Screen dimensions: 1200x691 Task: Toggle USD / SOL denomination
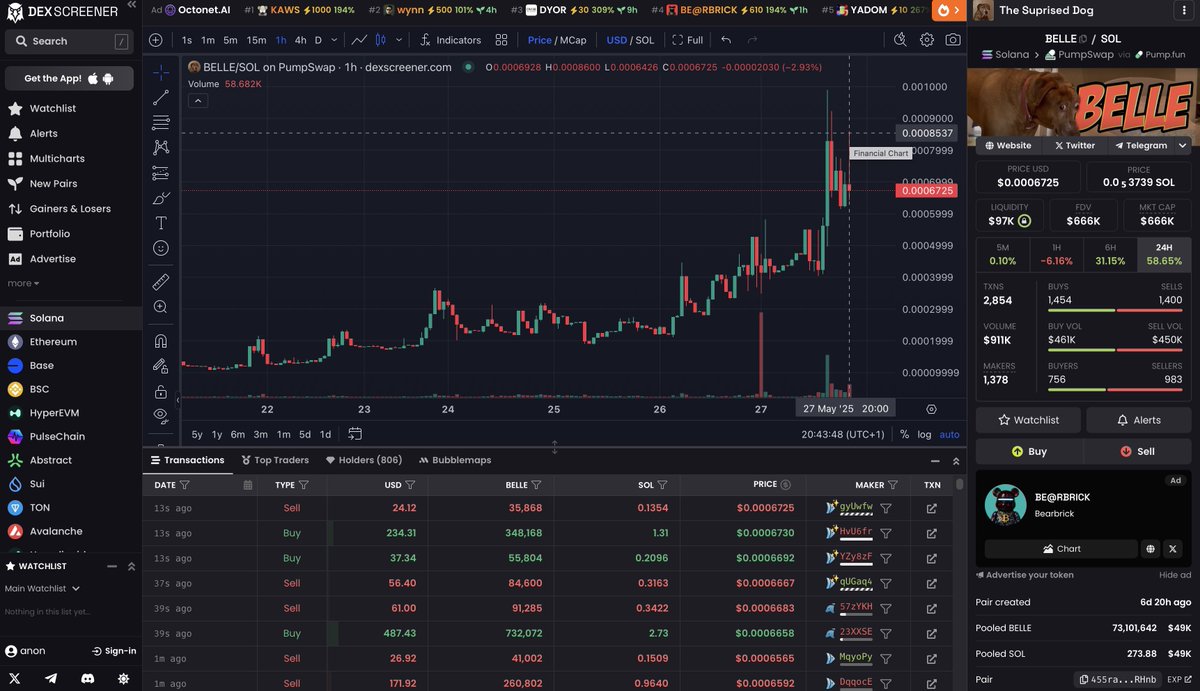[630, 40]
